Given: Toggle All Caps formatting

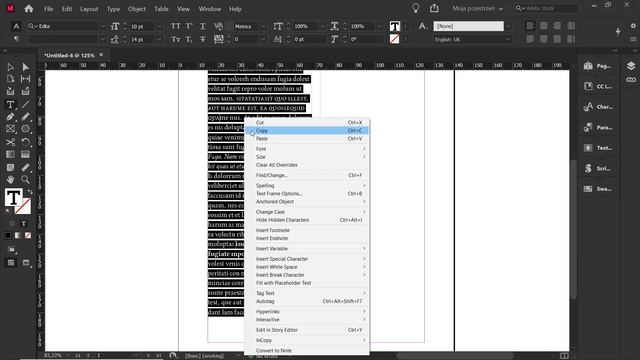Looking at the screenshot, I should click(x=176, y=26).
